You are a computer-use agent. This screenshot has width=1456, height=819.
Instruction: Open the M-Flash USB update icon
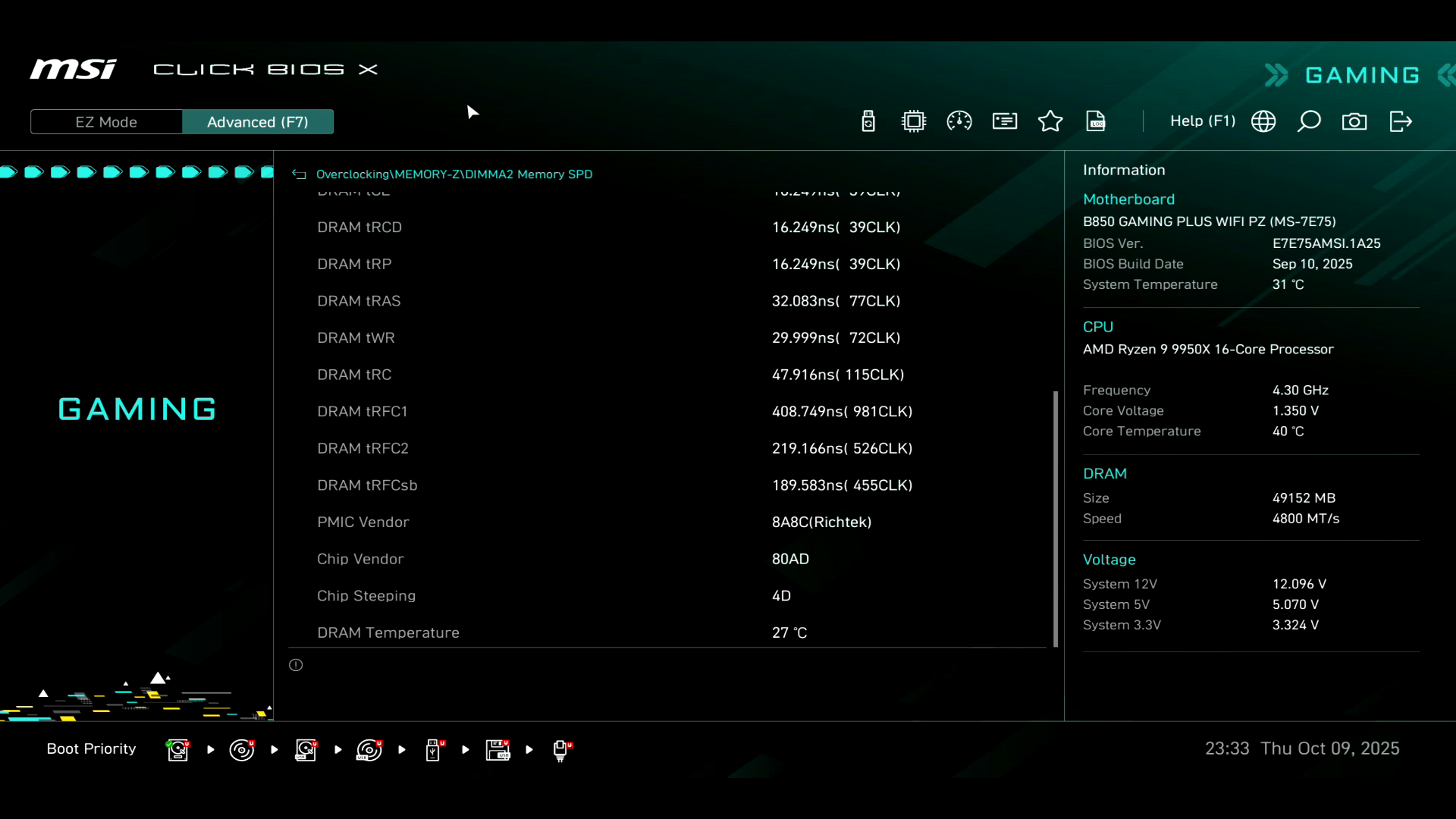point(868,121)
